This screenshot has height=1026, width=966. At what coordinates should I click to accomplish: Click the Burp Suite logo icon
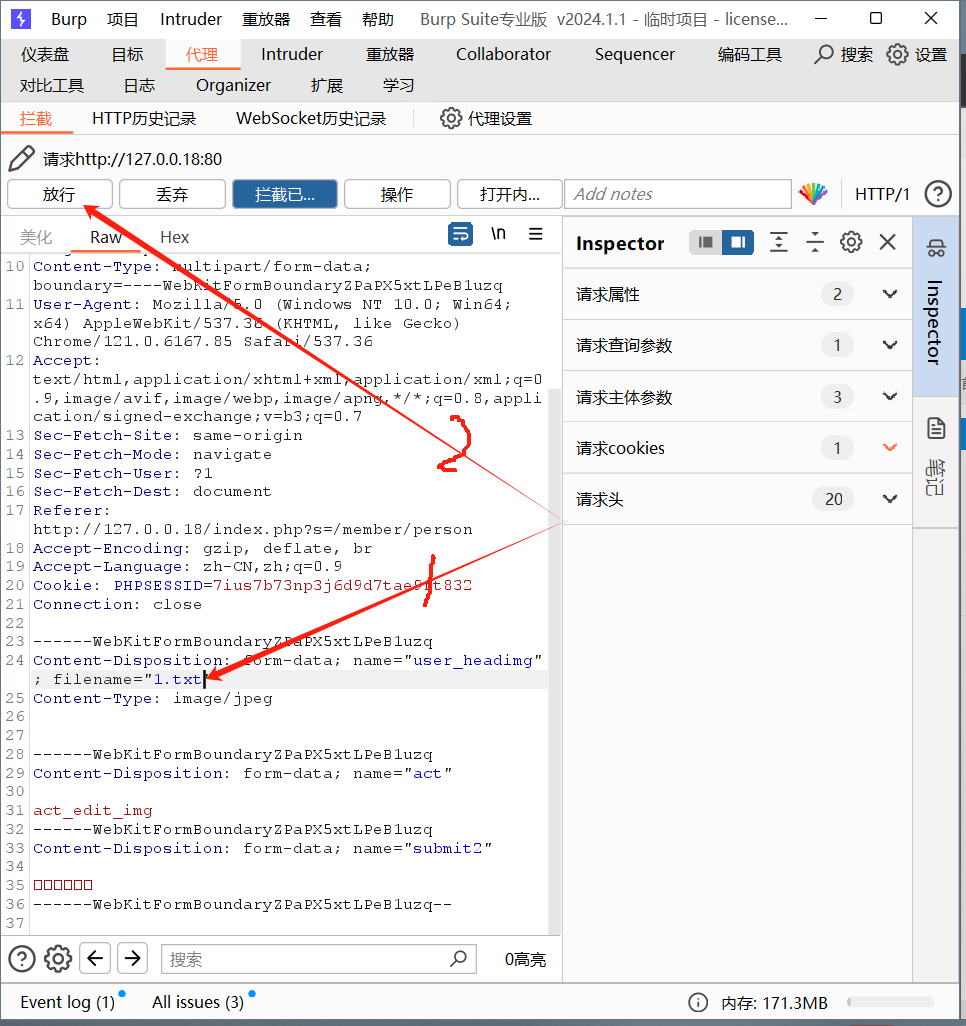[x=21, y=19]
